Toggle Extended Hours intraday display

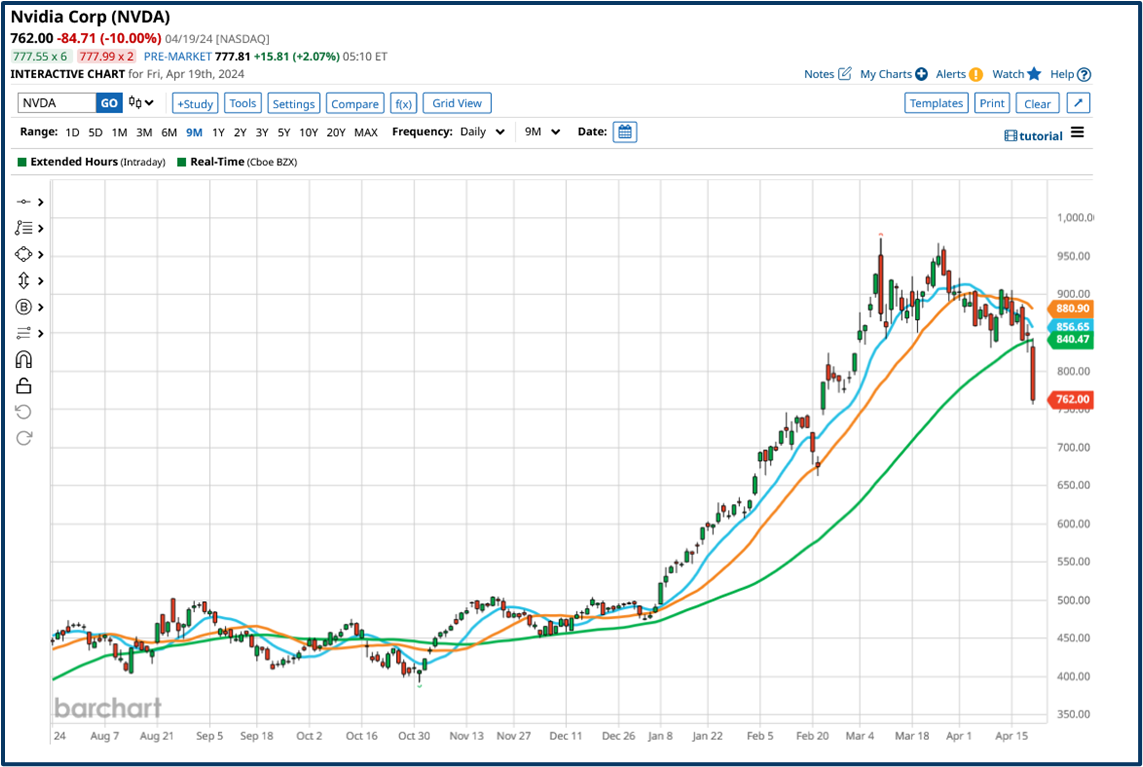pos(20,161)
